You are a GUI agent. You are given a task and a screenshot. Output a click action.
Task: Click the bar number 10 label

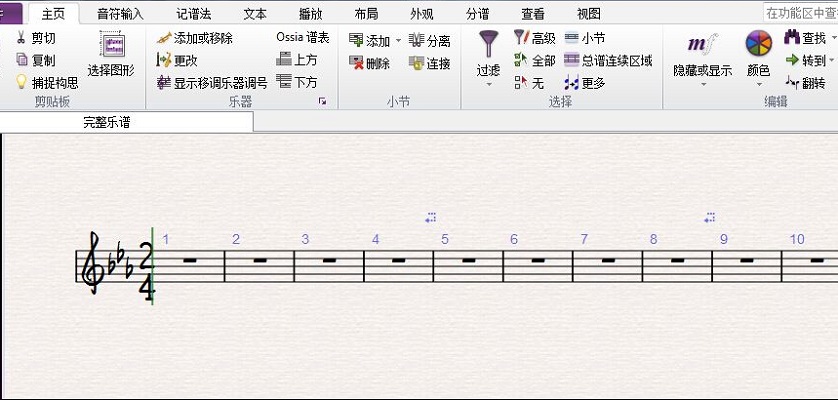797,239
